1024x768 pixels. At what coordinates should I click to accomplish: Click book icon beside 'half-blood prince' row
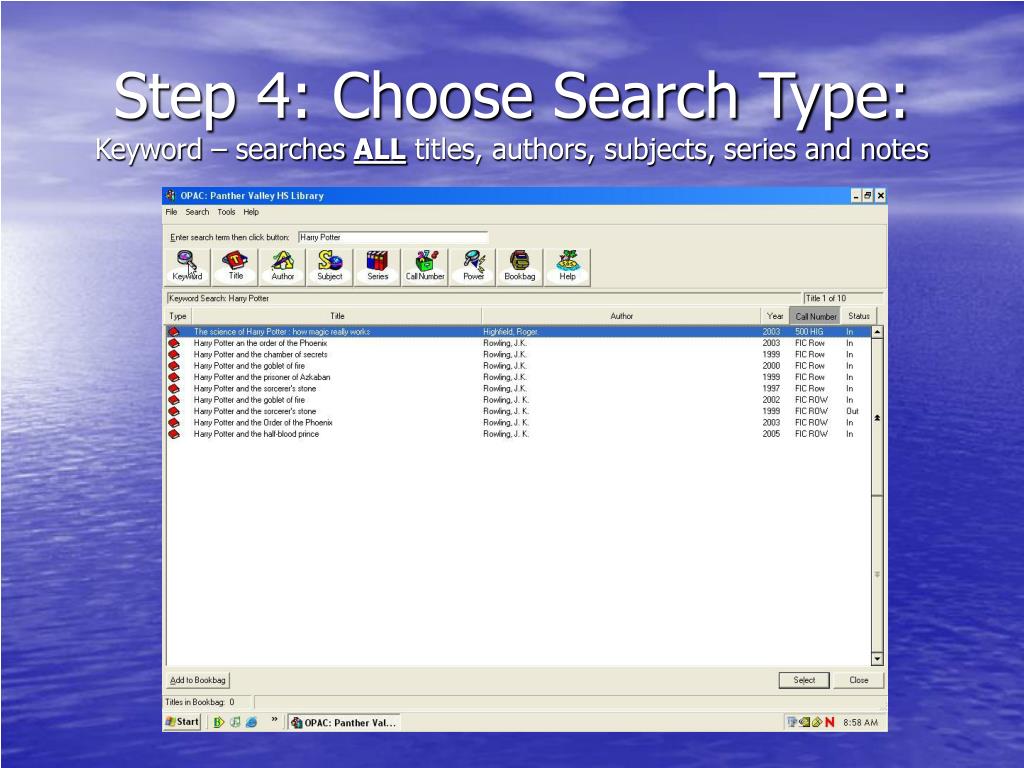(x=174, y=434)
